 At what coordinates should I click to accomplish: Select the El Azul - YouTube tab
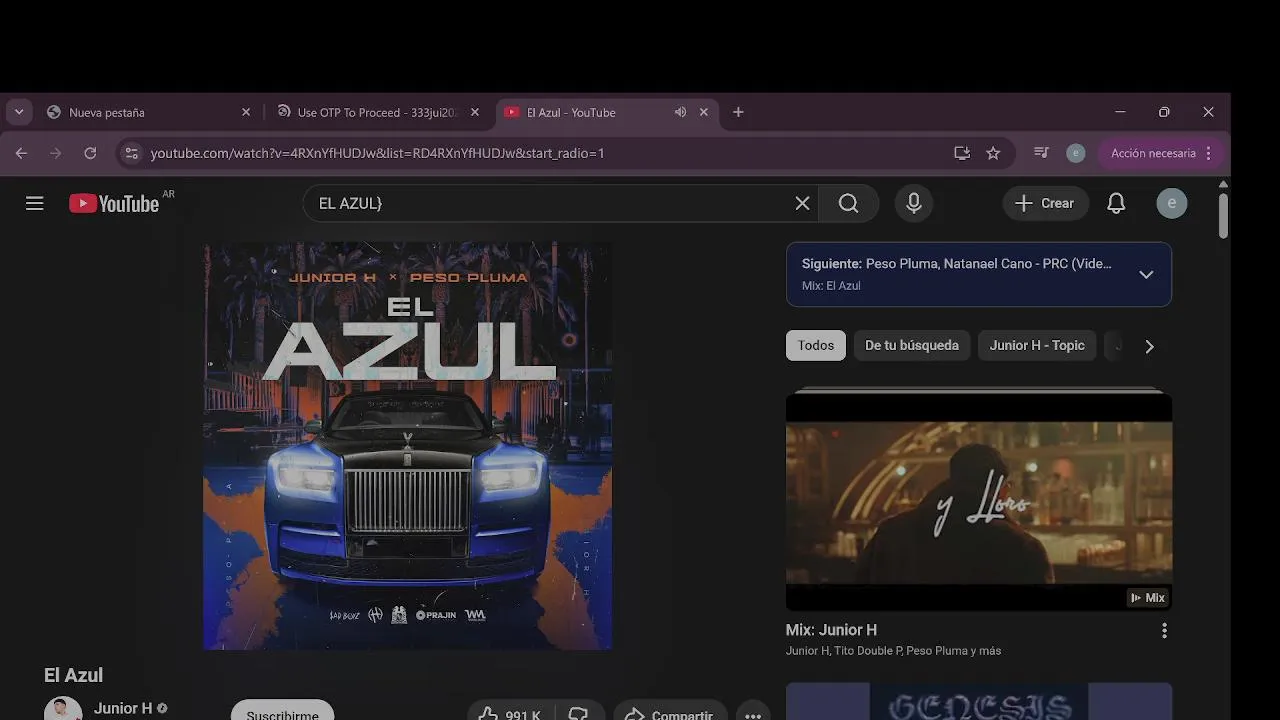(607, 112)
